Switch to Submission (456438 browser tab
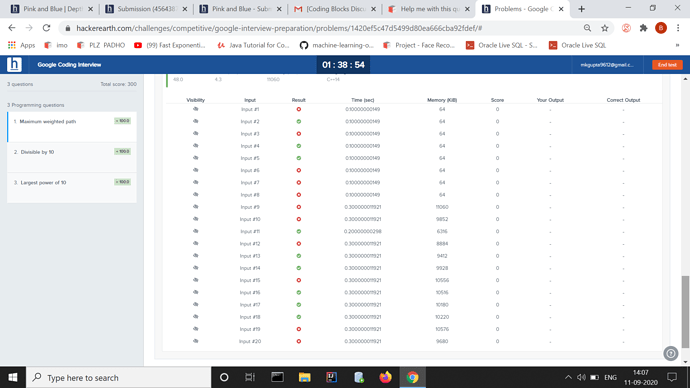This screenshot has height=388, width=690. pyautogui.click(x=146, y=9)
